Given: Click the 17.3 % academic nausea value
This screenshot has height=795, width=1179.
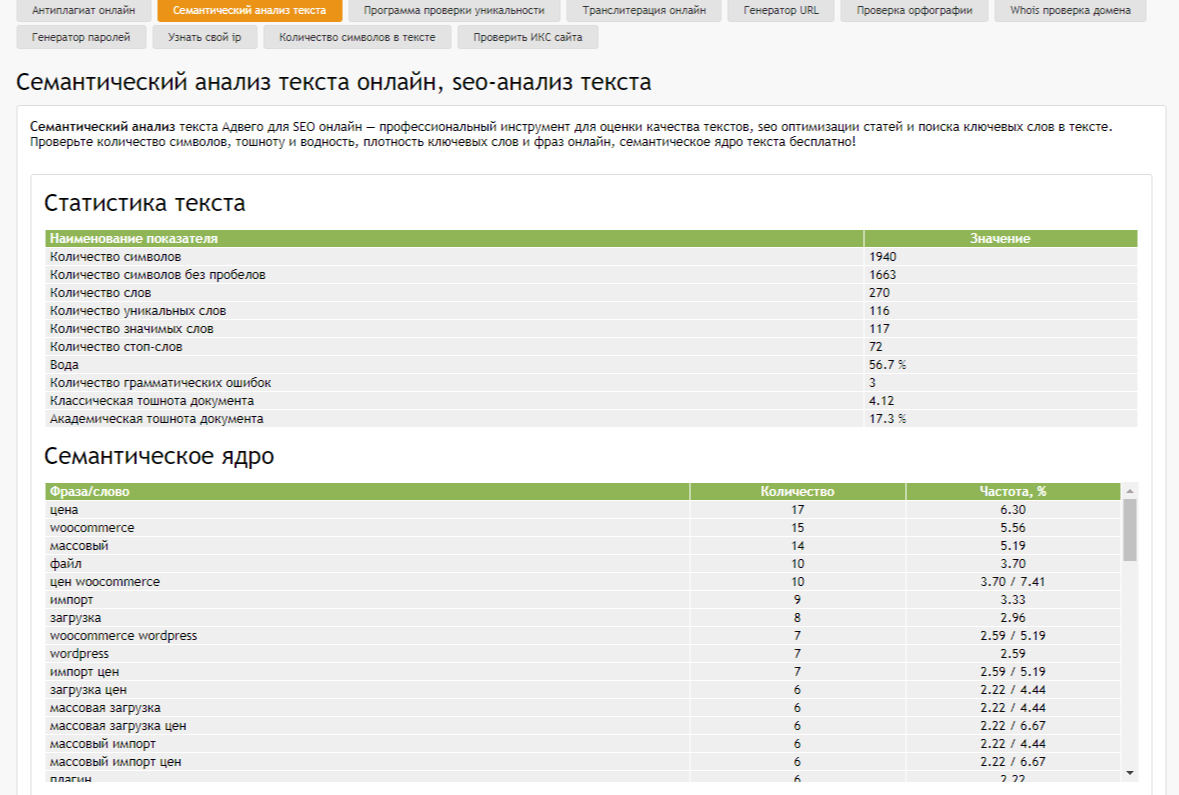Looking at the screenshot, I should click(x=887, y=419).
